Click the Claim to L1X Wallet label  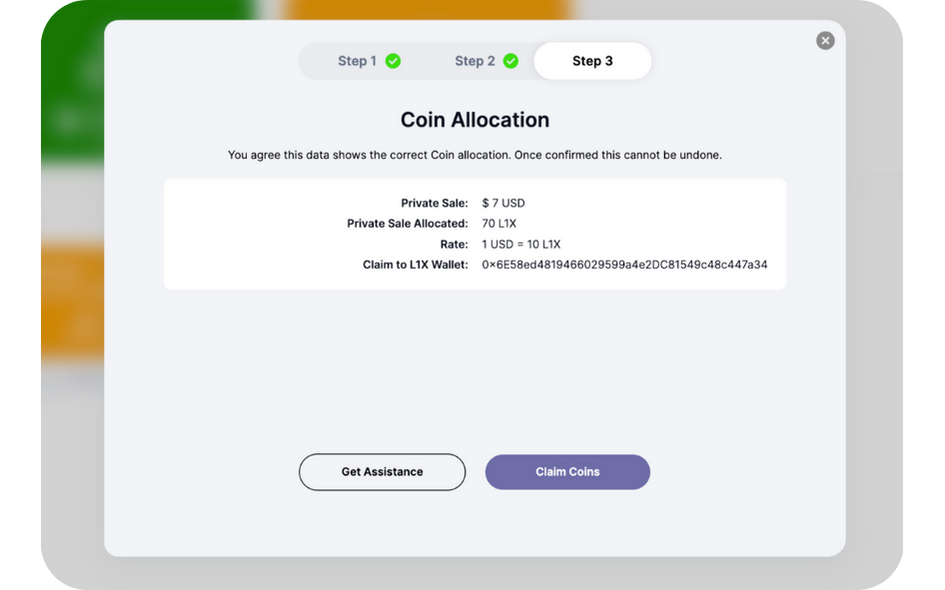(x=415, y=264)
